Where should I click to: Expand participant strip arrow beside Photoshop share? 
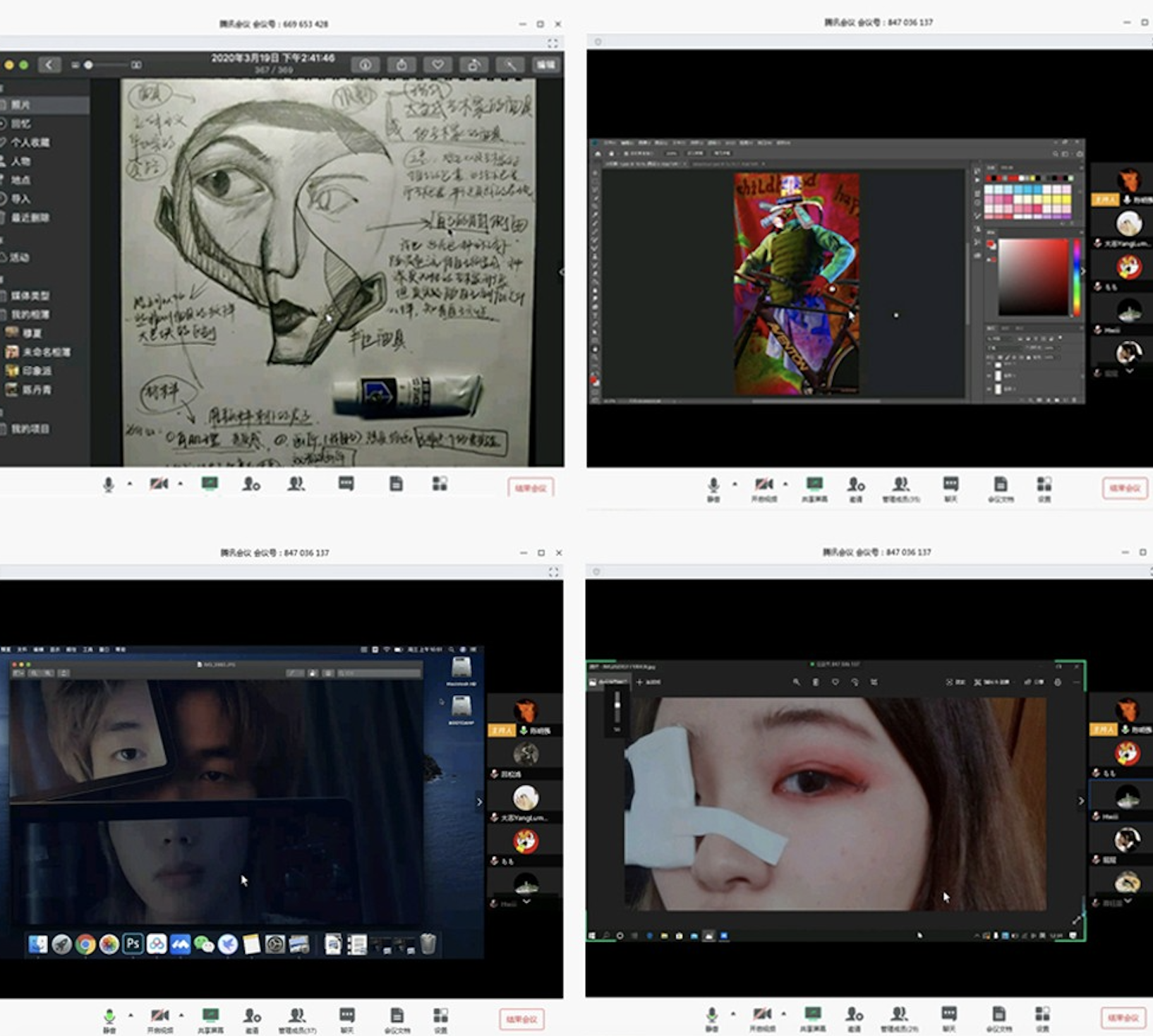coord(1083,271)
